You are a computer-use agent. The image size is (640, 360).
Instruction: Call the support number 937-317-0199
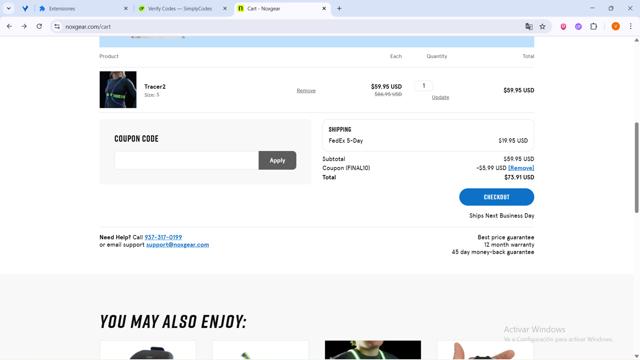163,237
